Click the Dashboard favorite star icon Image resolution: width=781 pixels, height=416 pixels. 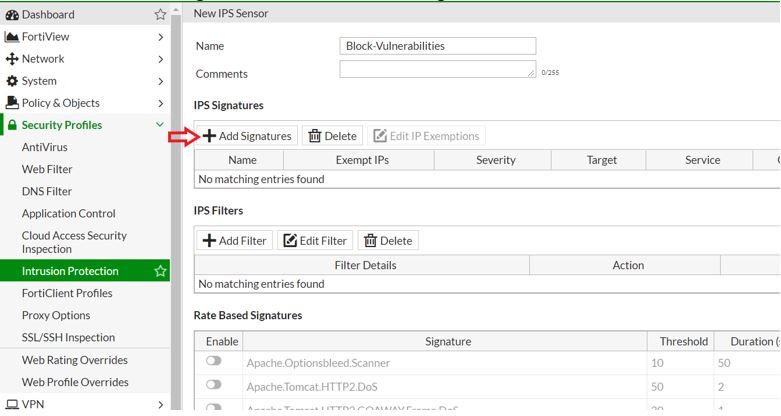point(160,15)
